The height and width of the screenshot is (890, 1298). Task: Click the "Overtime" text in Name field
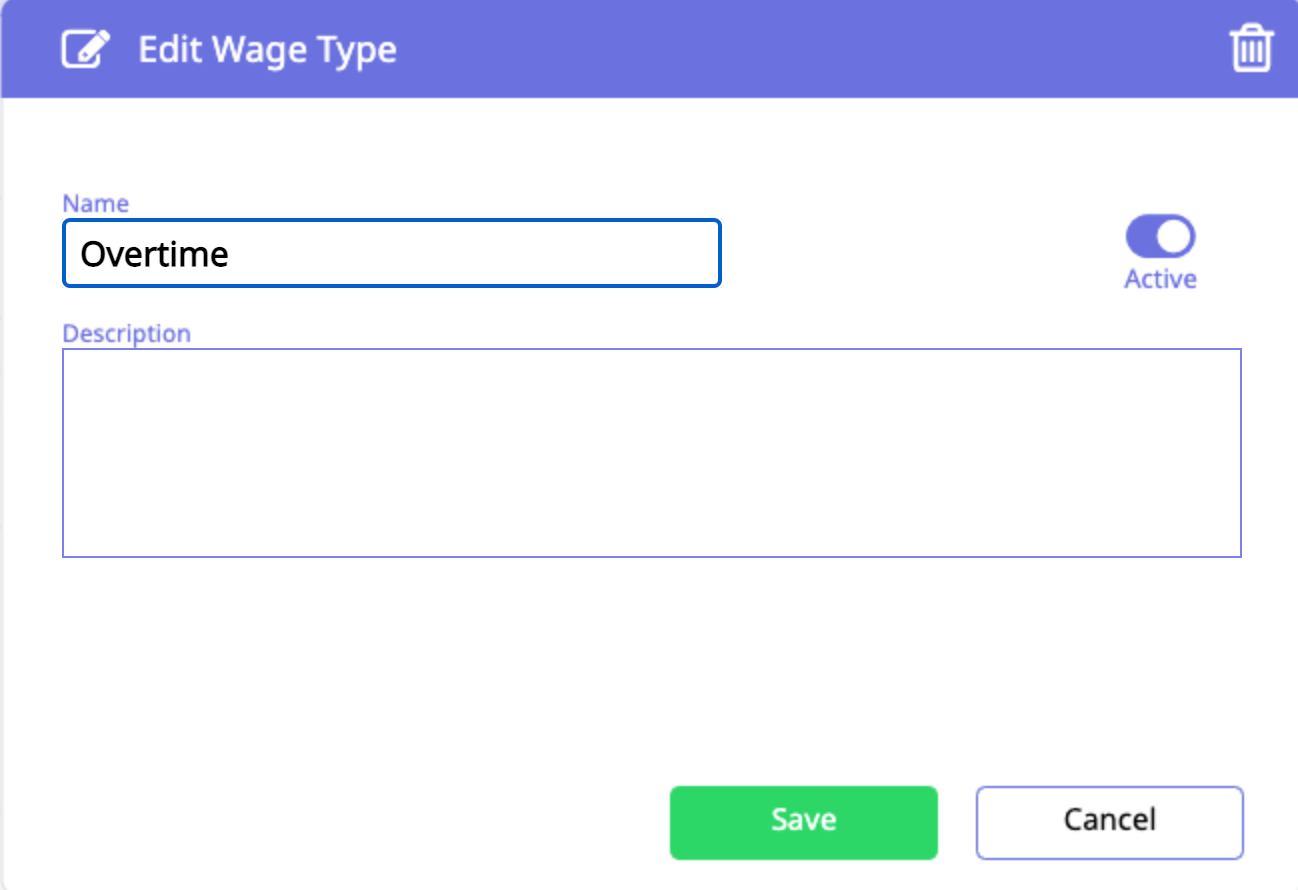point(155,254)
